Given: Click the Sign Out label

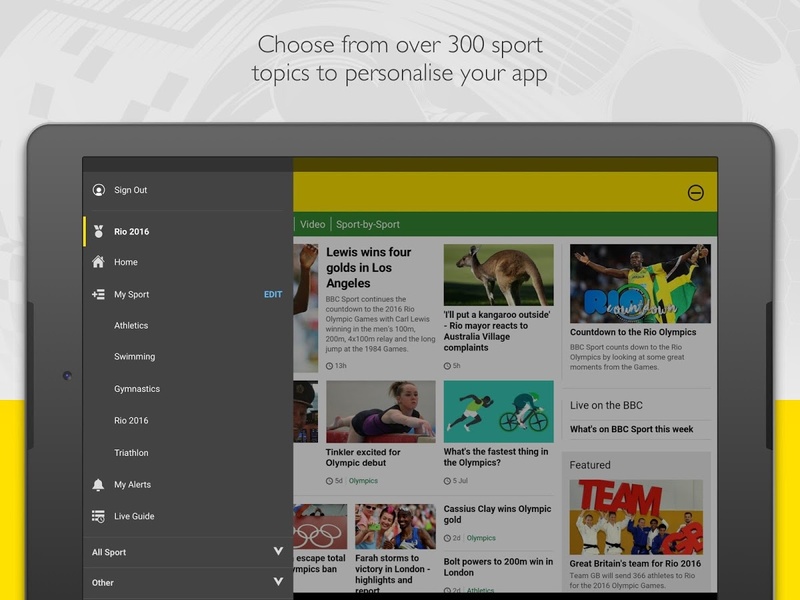Looking at the screenshot, I should 131,190.
